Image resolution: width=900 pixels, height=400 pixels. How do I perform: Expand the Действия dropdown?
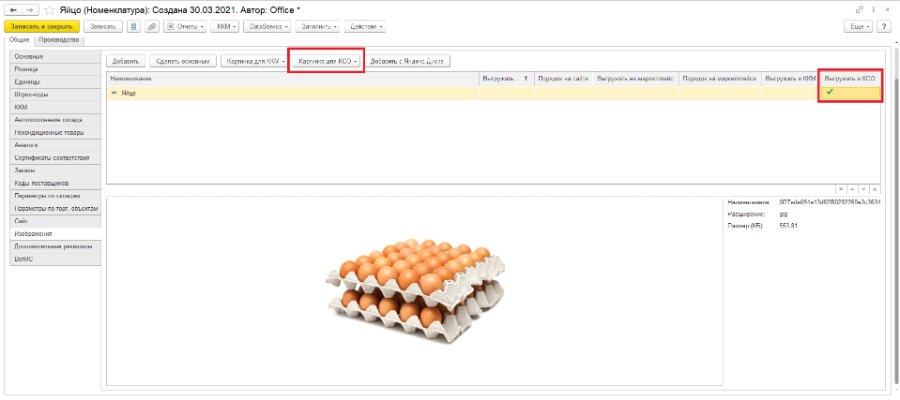(364, 26)
